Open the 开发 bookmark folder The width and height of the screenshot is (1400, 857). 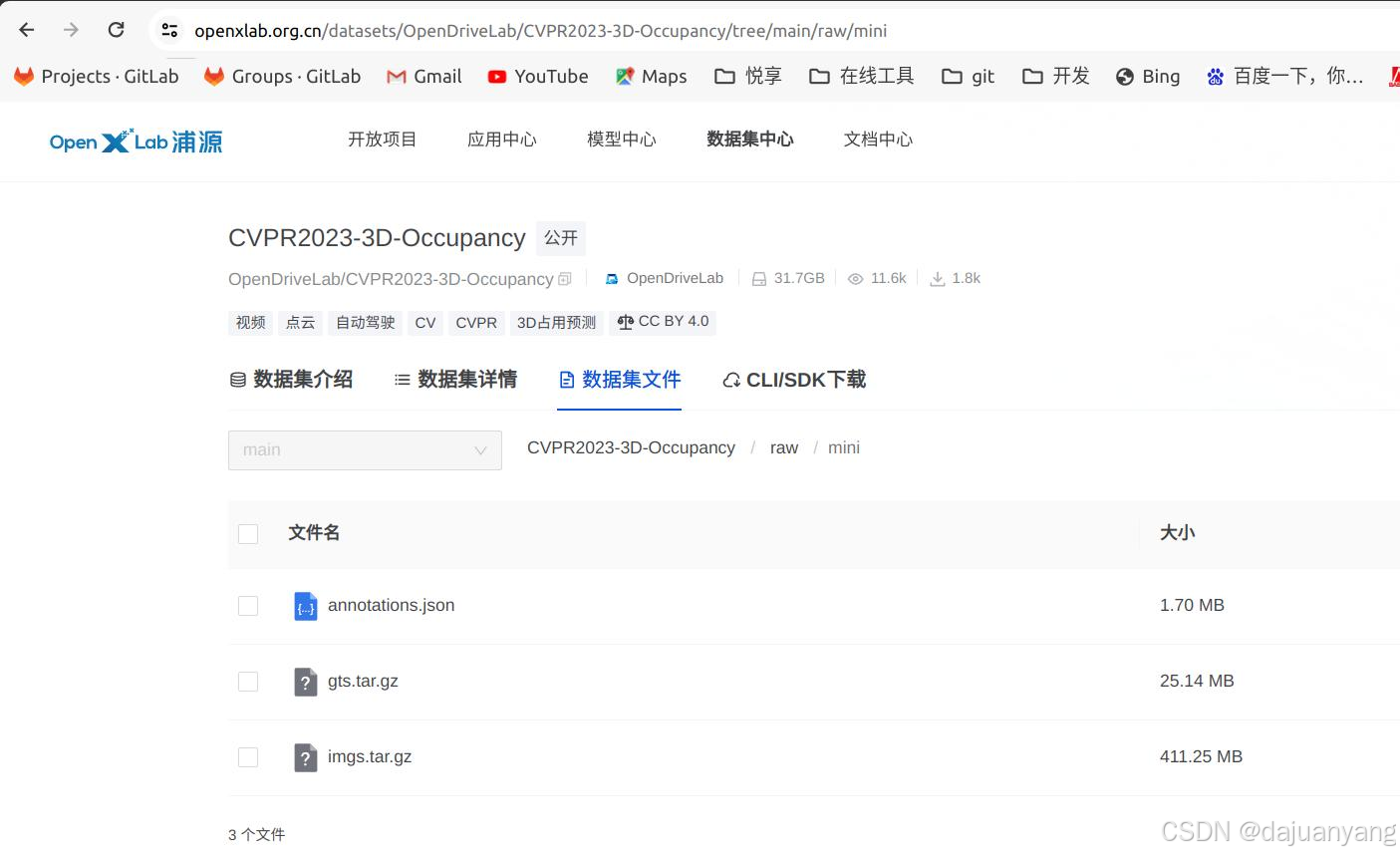pyautogui.click(x=1056, y=77)
